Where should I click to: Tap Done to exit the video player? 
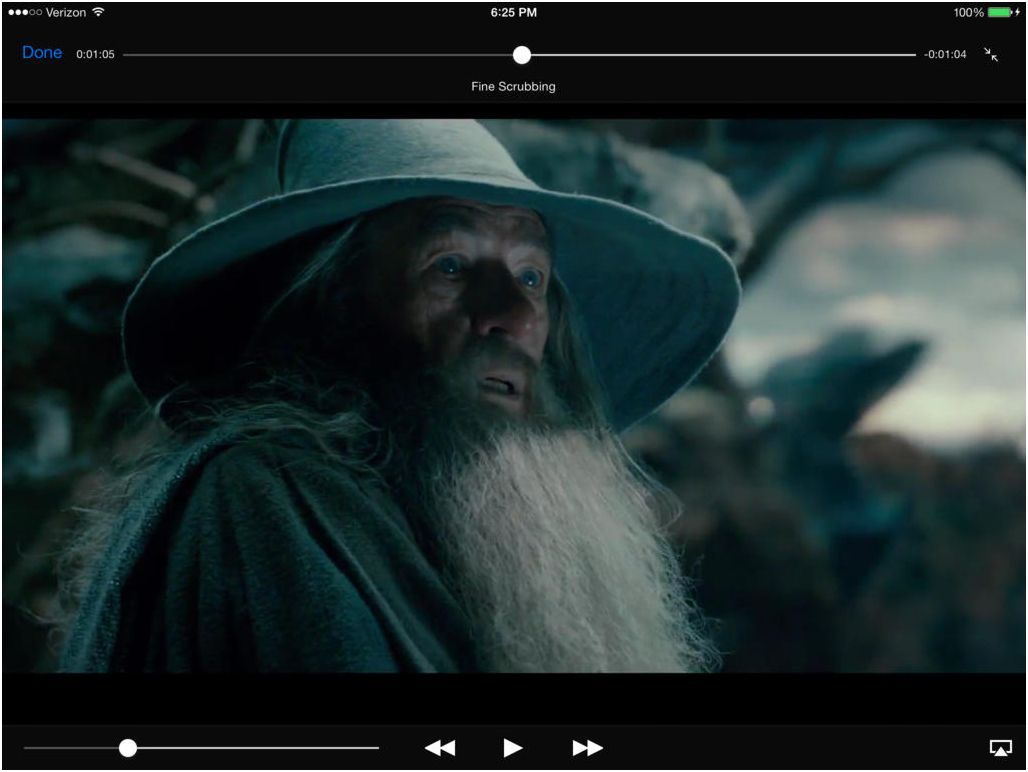(x=42, y=53)
